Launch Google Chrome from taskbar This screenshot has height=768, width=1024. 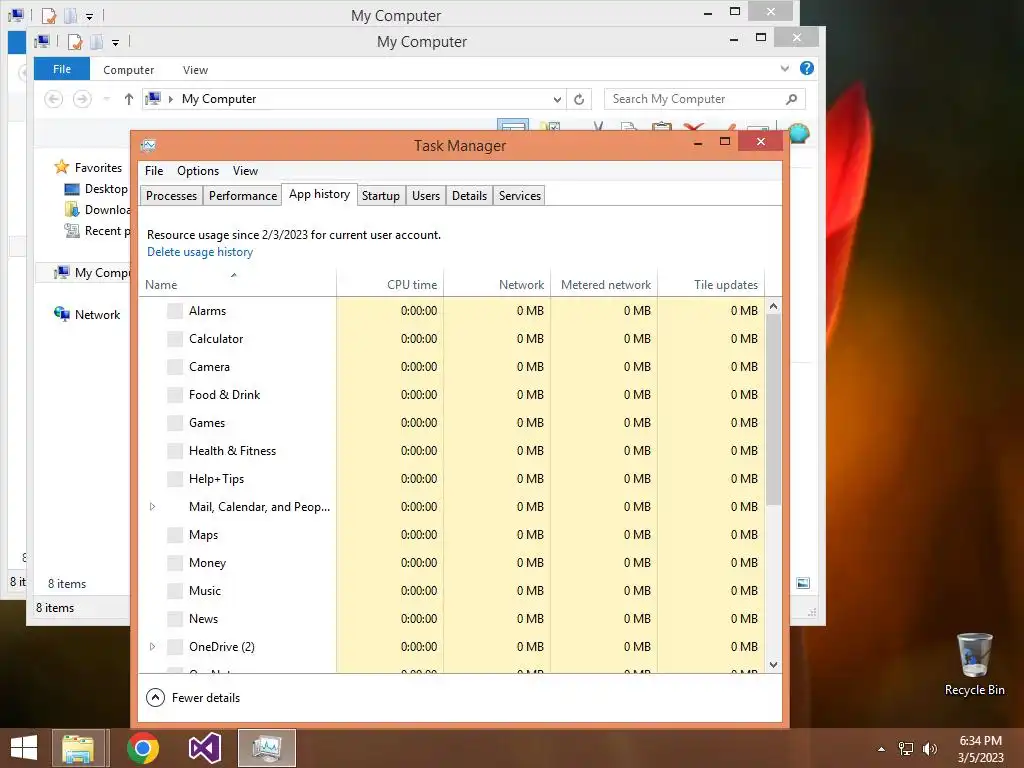coord(143,748)
